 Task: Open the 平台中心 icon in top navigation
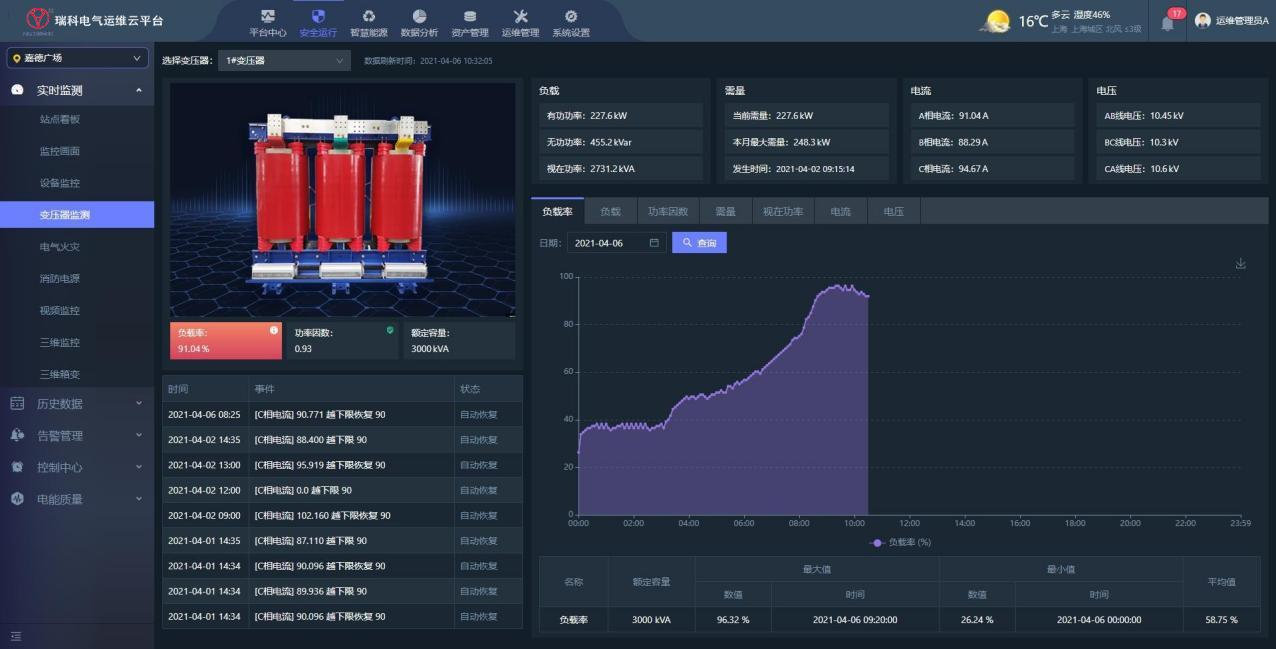coord(267,17)
